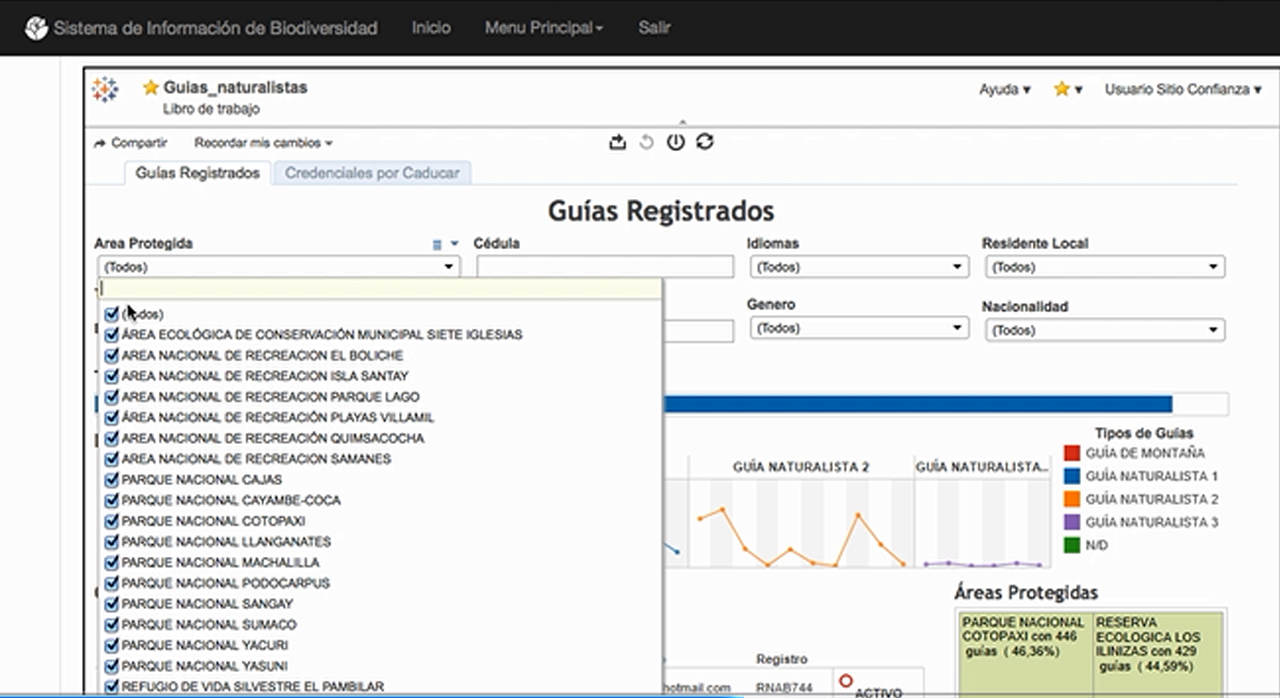Click the revert/undo toolbar icon
The width and height of the screenshot is (1280, 698).
pyautogui.click(x=646, y=142)
